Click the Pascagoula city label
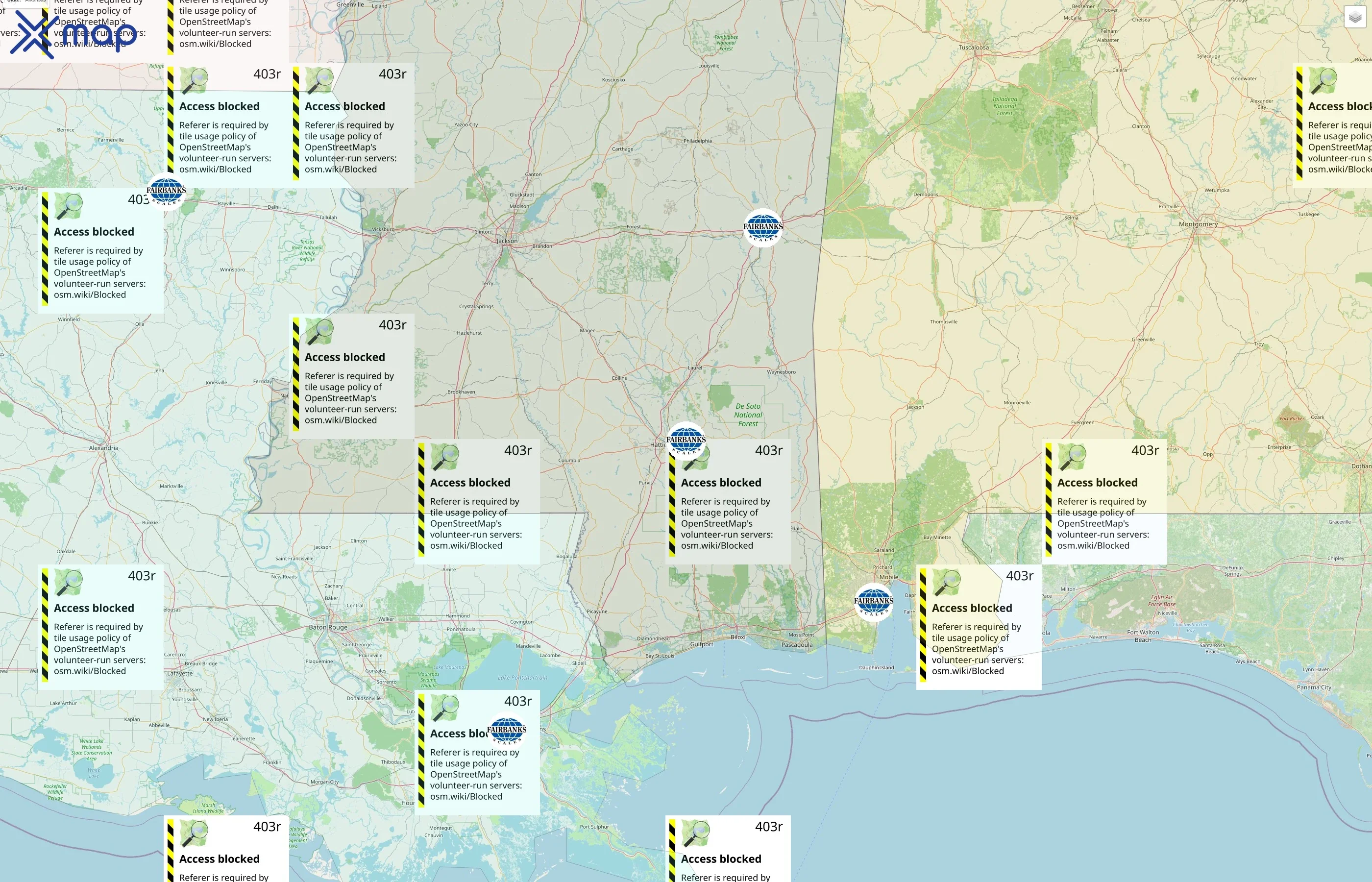 [x=797, y=645]
